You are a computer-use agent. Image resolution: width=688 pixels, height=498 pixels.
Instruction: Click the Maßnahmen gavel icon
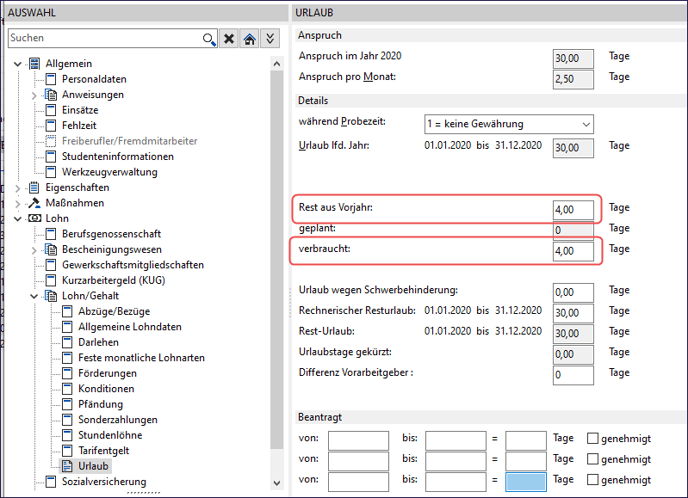coord(34,203)
